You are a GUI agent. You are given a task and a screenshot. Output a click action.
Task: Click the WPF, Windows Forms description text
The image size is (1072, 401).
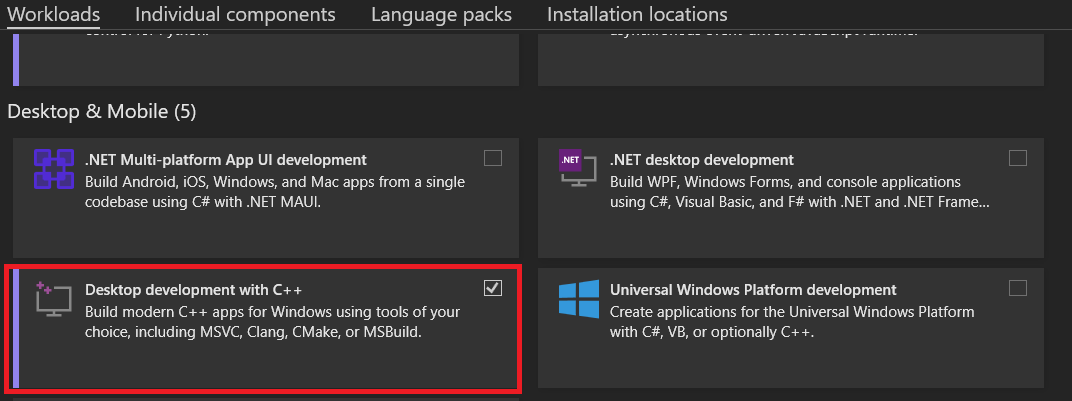(x=800, y=193)
